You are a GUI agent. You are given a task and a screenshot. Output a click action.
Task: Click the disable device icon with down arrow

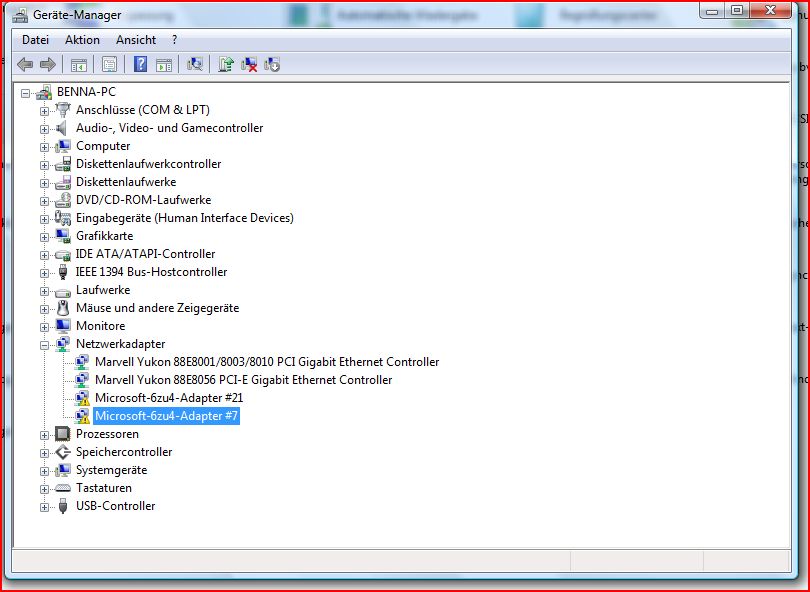point(272,64)
